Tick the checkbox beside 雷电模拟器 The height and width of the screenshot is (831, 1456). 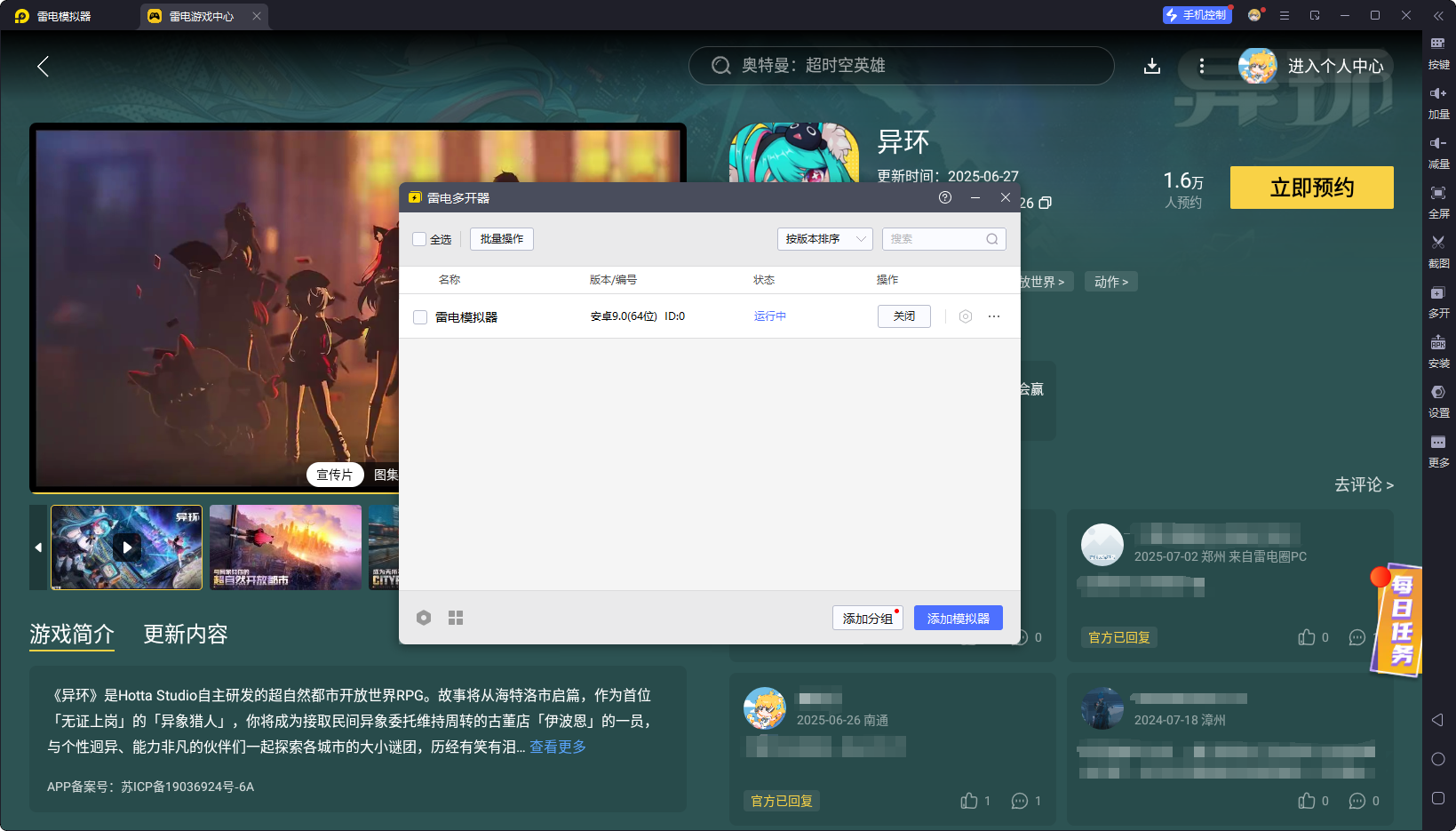(x=420, y=317)
